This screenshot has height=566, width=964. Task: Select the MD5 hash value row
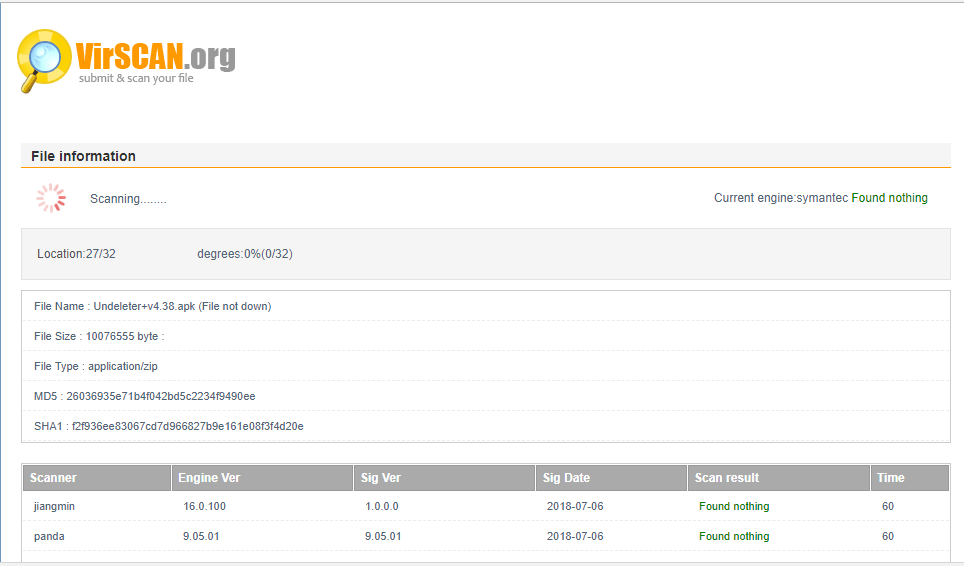(x=486, y=396)
